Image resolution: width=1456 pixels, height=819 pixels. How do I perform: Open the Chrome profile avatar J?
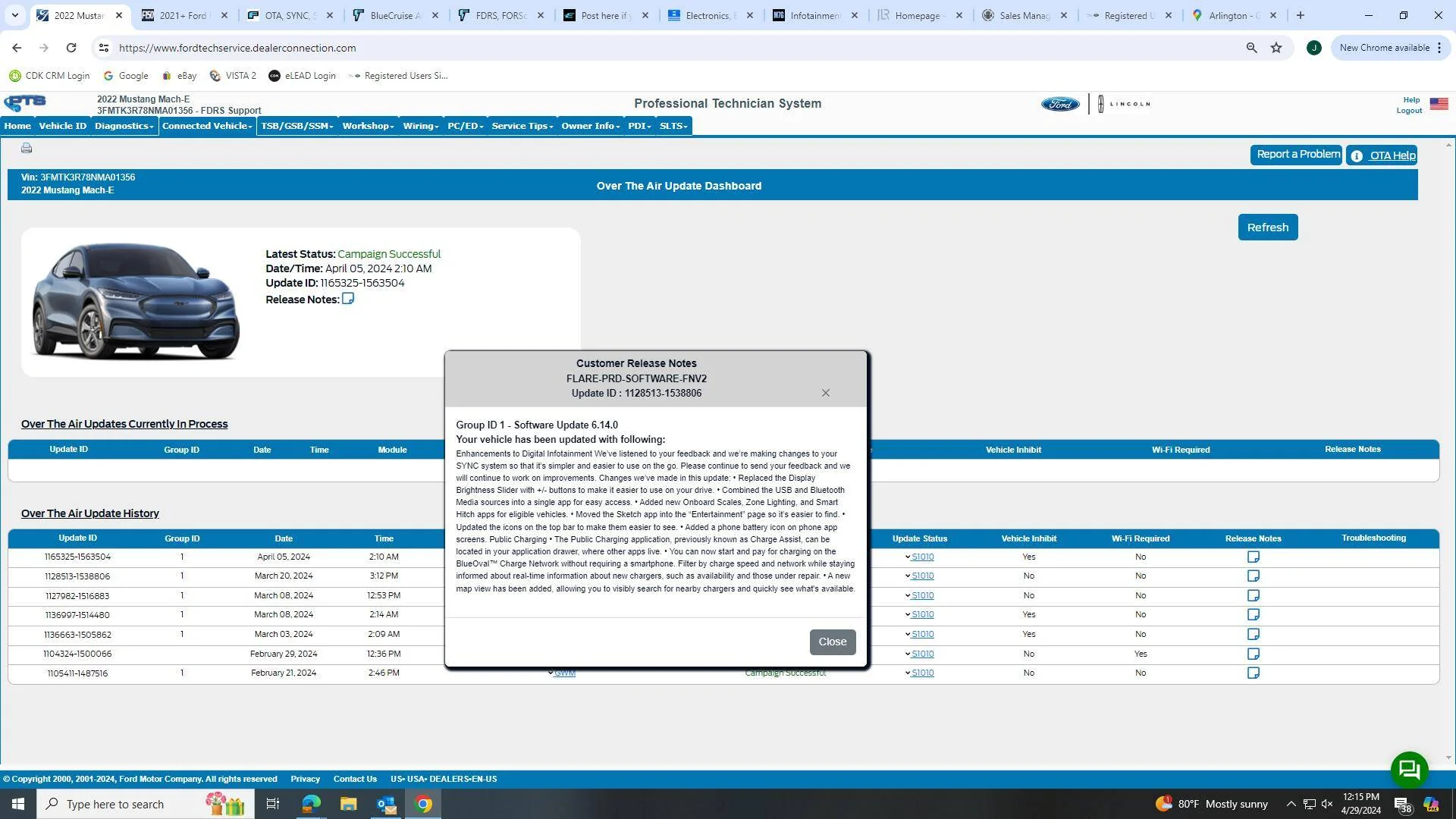pos(1313,48)
